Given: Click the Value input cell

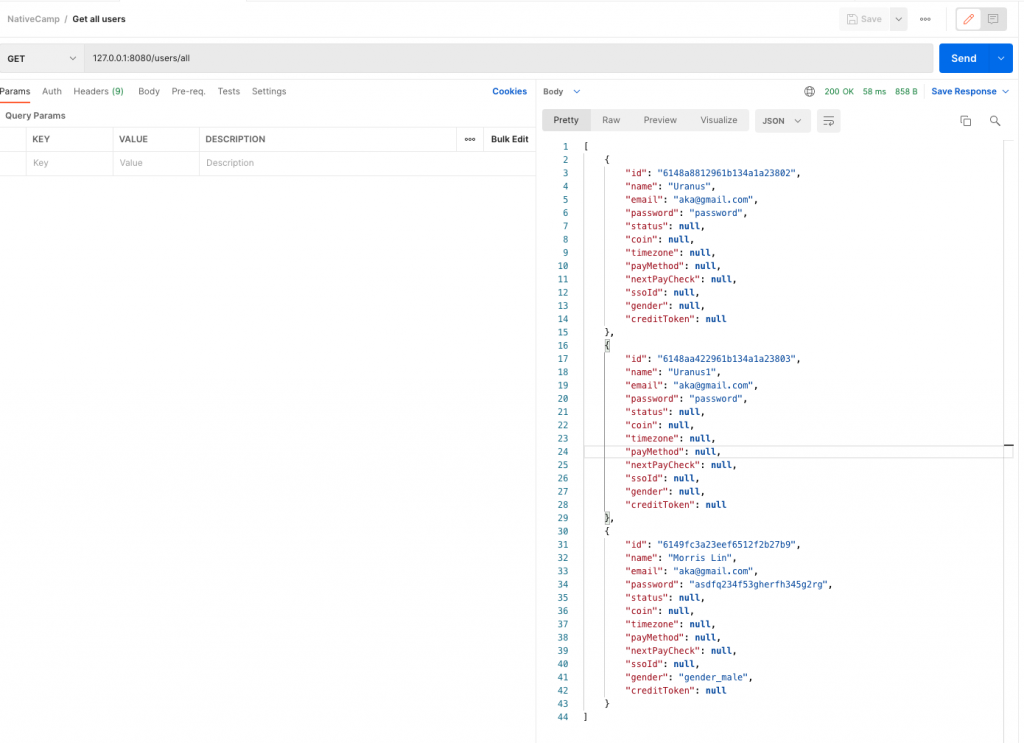Looking at the screenshot, I should pos(156,163).
